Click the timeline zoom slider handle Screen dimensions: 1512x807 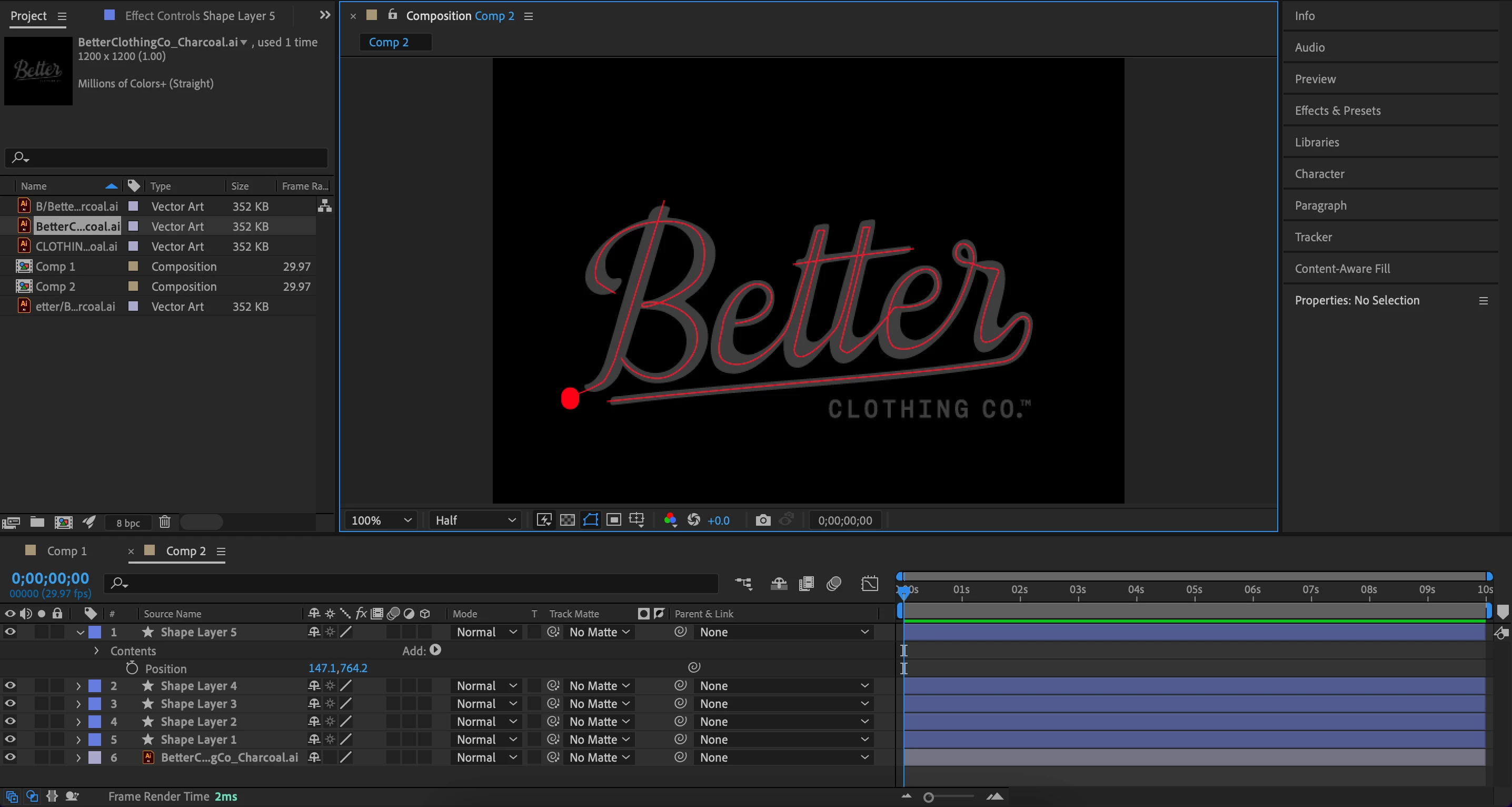point(929,797)
